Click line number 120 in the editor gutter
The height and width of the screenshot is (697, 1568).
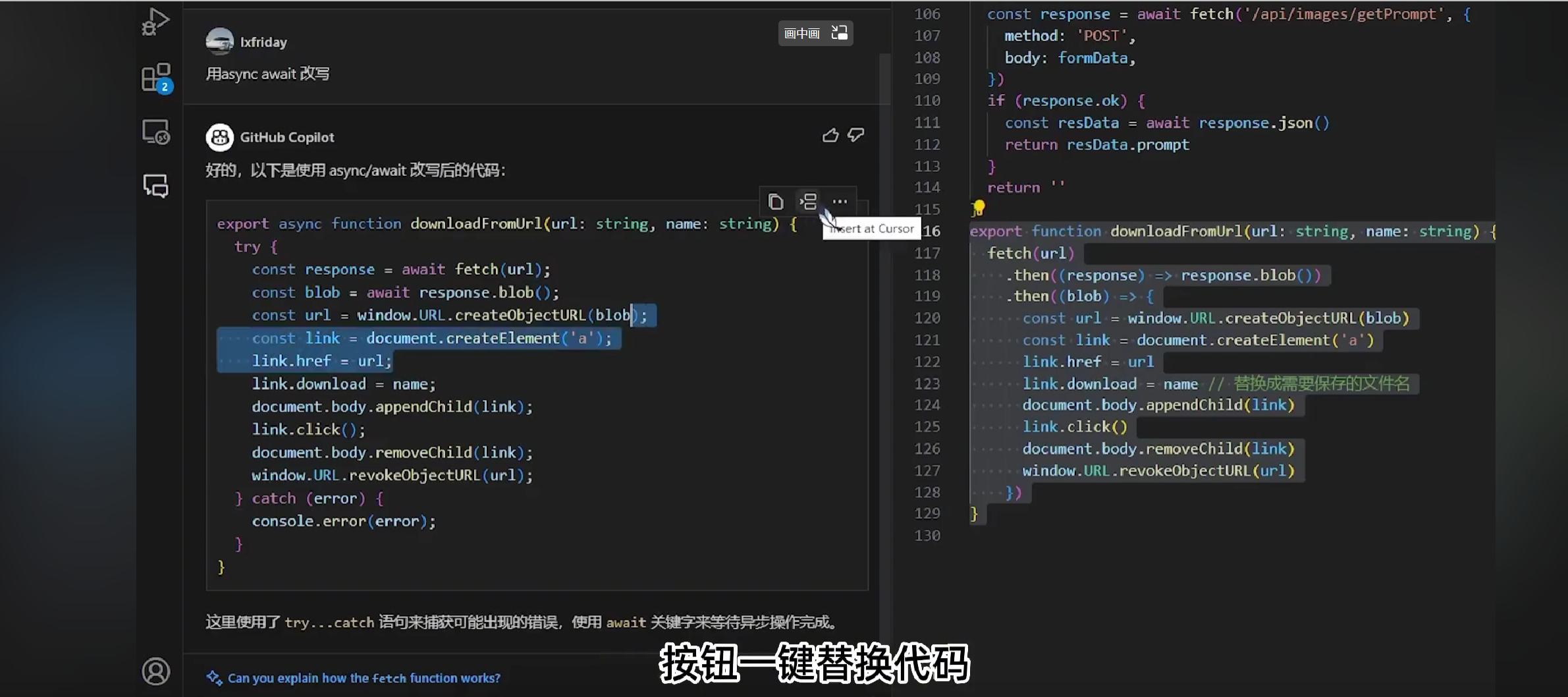(x=927, y=318)
